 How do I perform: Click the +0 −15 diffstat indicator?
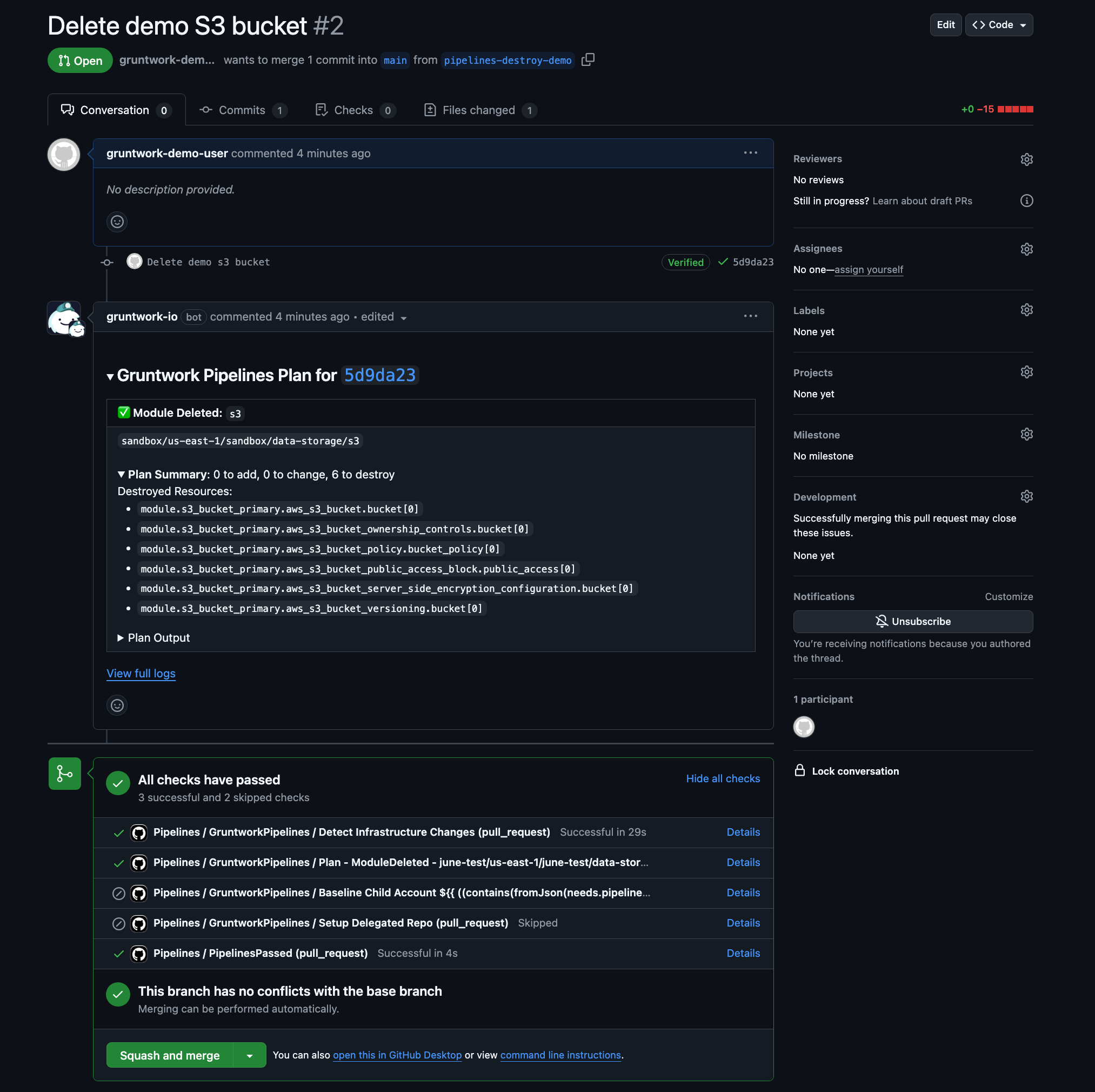tap(997, 109)
